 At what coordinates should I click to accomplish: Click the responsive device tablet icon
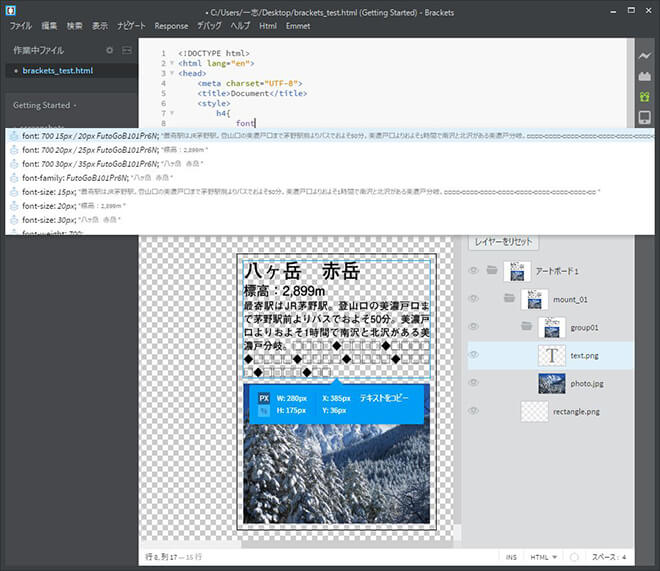(x=644, y=117)
